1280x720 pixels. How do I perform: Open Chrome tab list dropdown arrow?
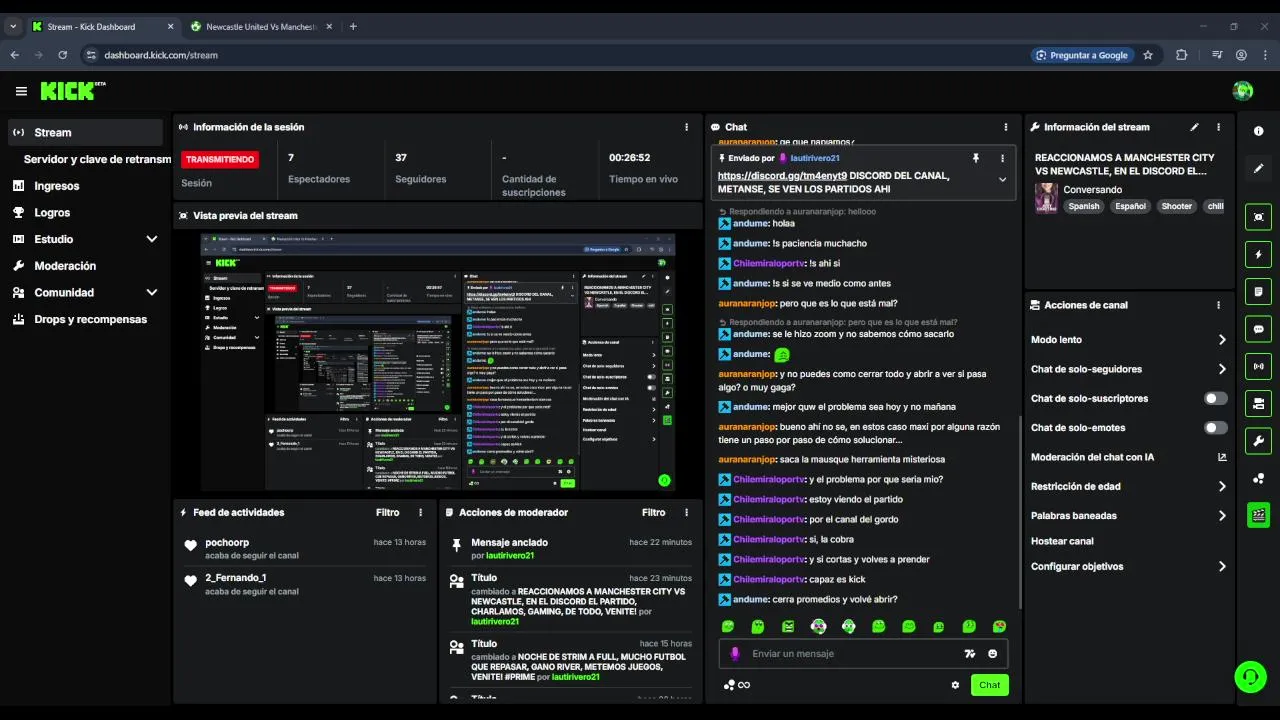tap(13, 27)
